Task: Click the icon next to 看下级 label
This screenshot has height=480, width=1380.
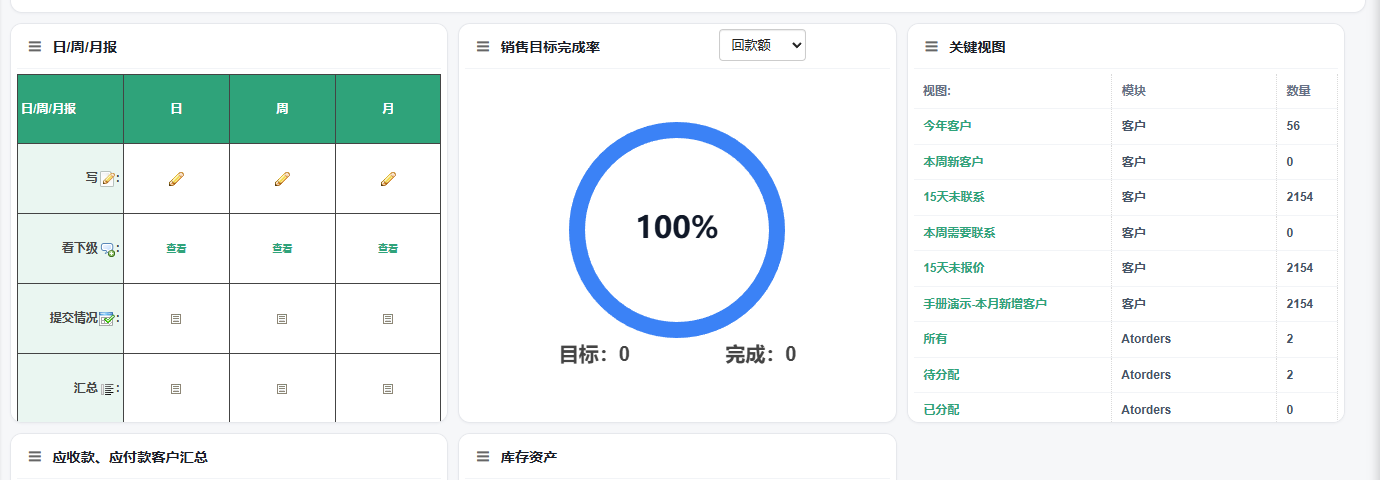Action: point(108,249)
